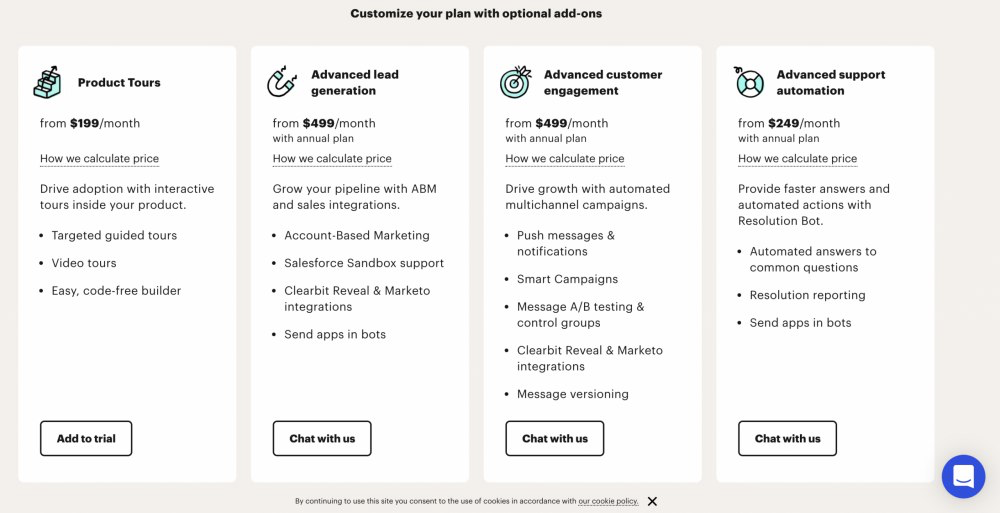
Task: Click the Product Tours card heading
Action: 119,83
